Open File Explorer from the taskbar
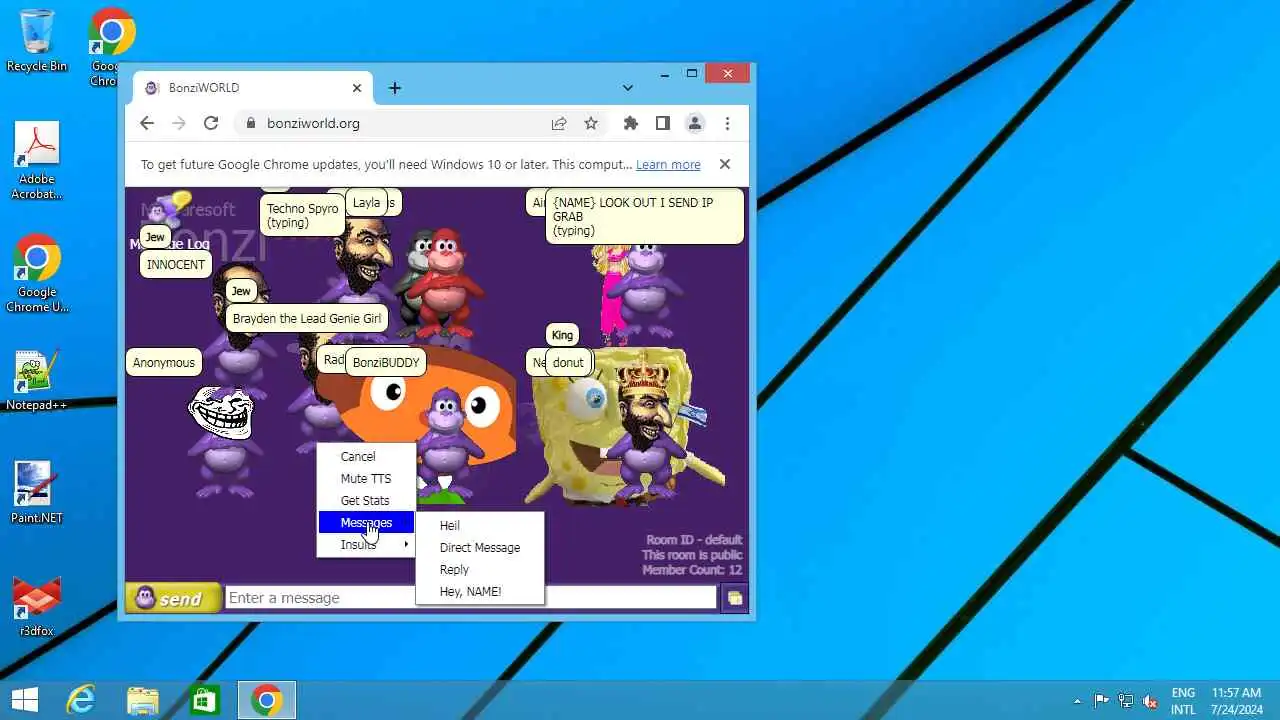Viewport: 1280px width, 720px height. click(x=142, y=700)
